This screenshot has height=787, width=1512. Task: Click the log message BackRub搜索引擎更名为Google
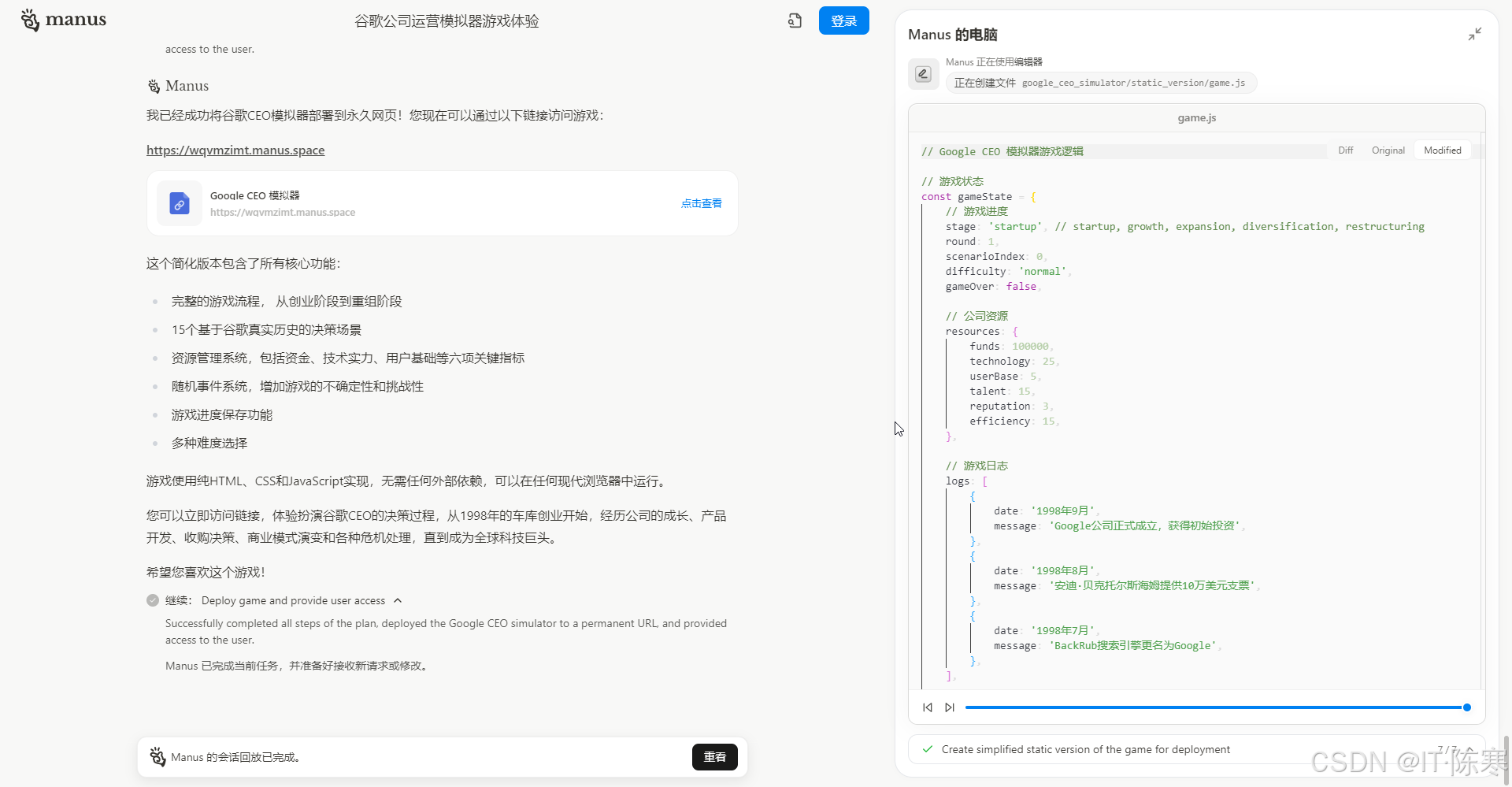point(1108,646)
